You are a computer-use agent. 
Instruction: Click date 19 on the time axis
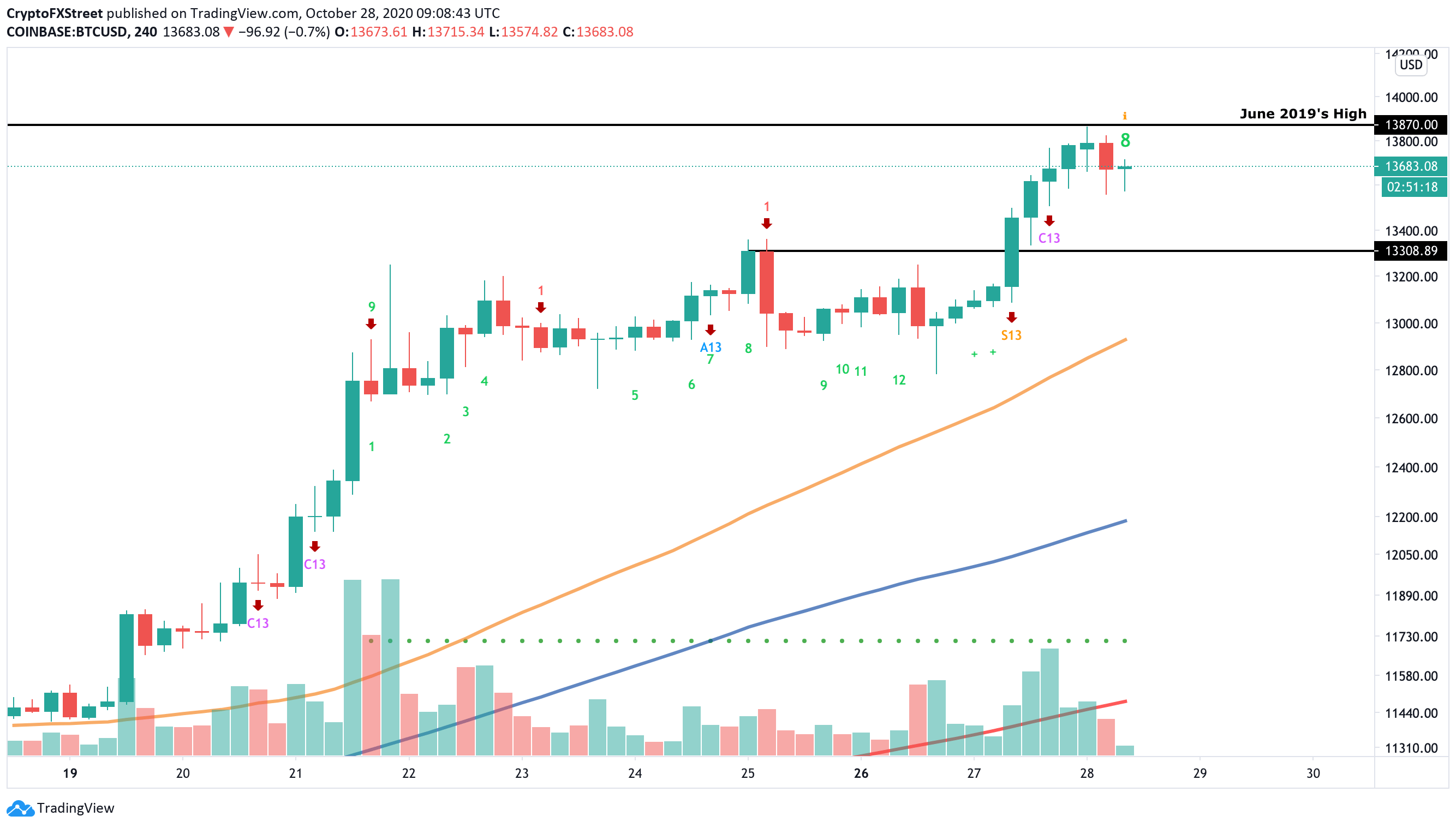tap(70, 773)
